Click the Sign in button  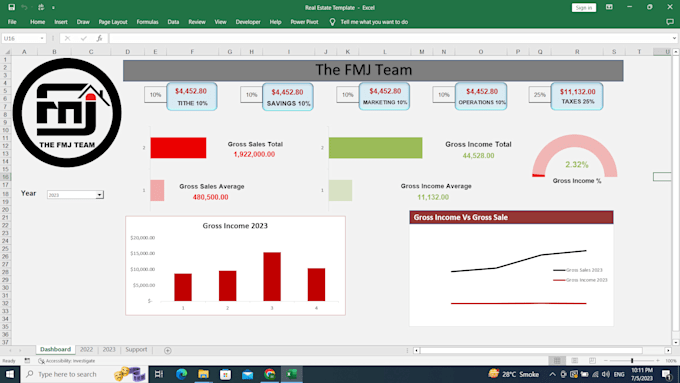(x=584, y=8)
